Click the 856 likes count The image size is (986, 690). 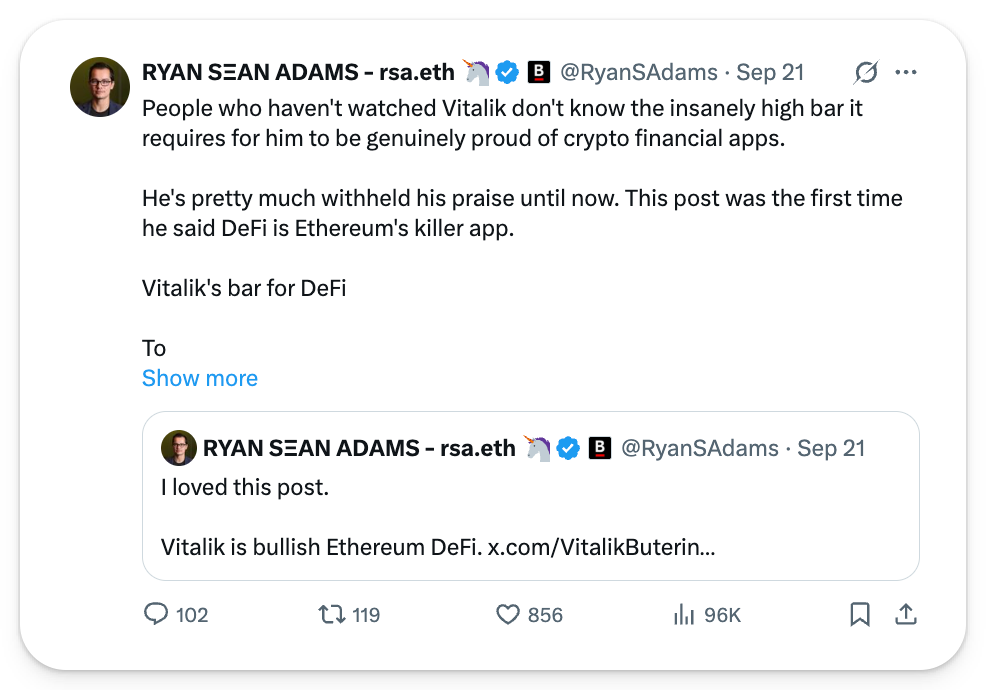(x=545, y=614)
